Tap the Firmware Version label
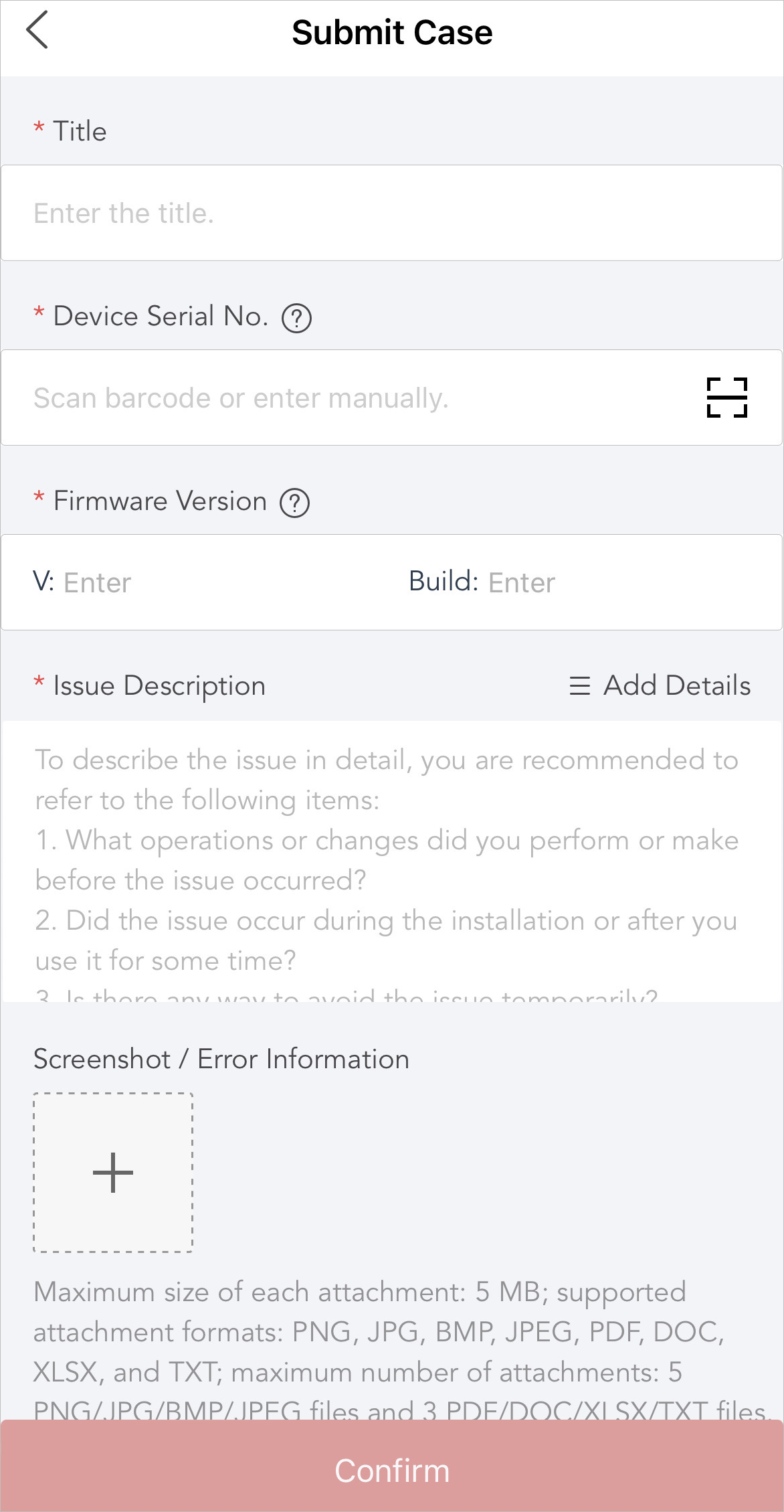The height and width of the screenshot is (1512, 784). point(160,501)
